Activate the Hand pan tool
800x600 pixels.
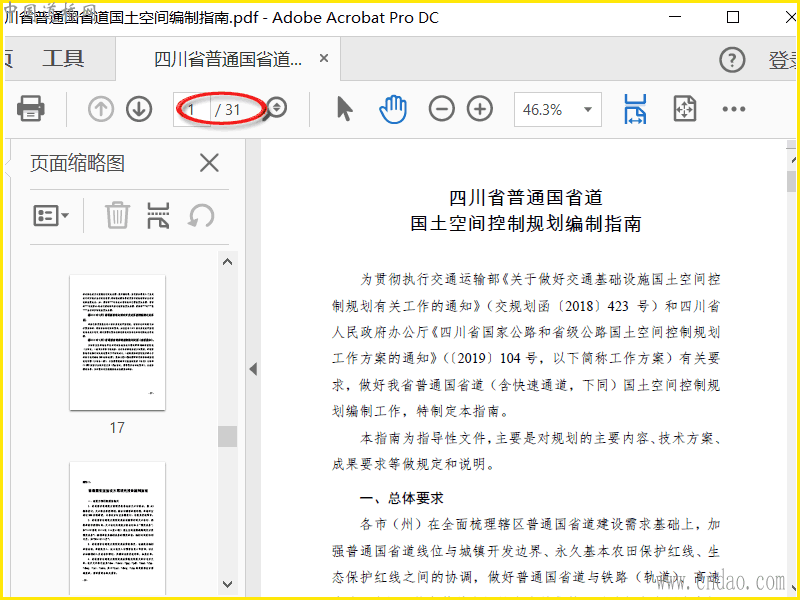[x=393, y=109]
